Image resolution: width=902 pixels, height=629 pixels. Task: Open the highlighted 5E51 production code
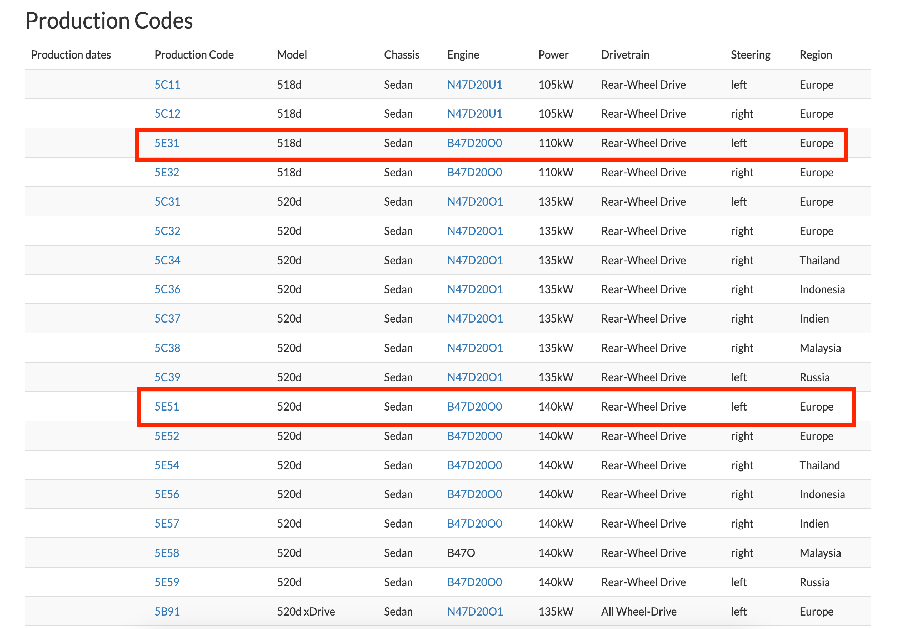pos(167,407)
